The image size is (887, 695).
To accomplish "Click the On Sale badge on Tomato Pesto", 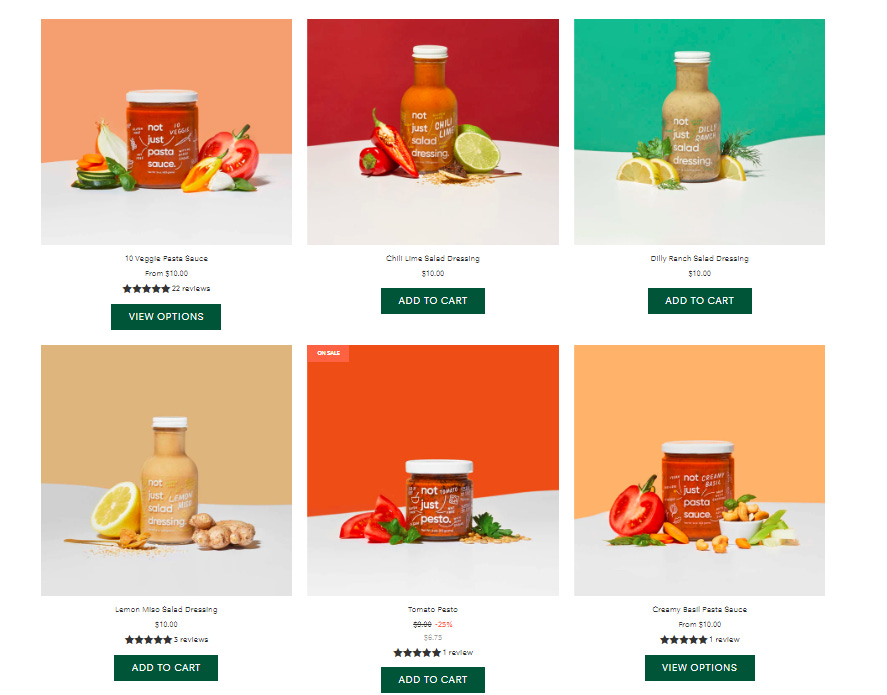I will [328, 353].
